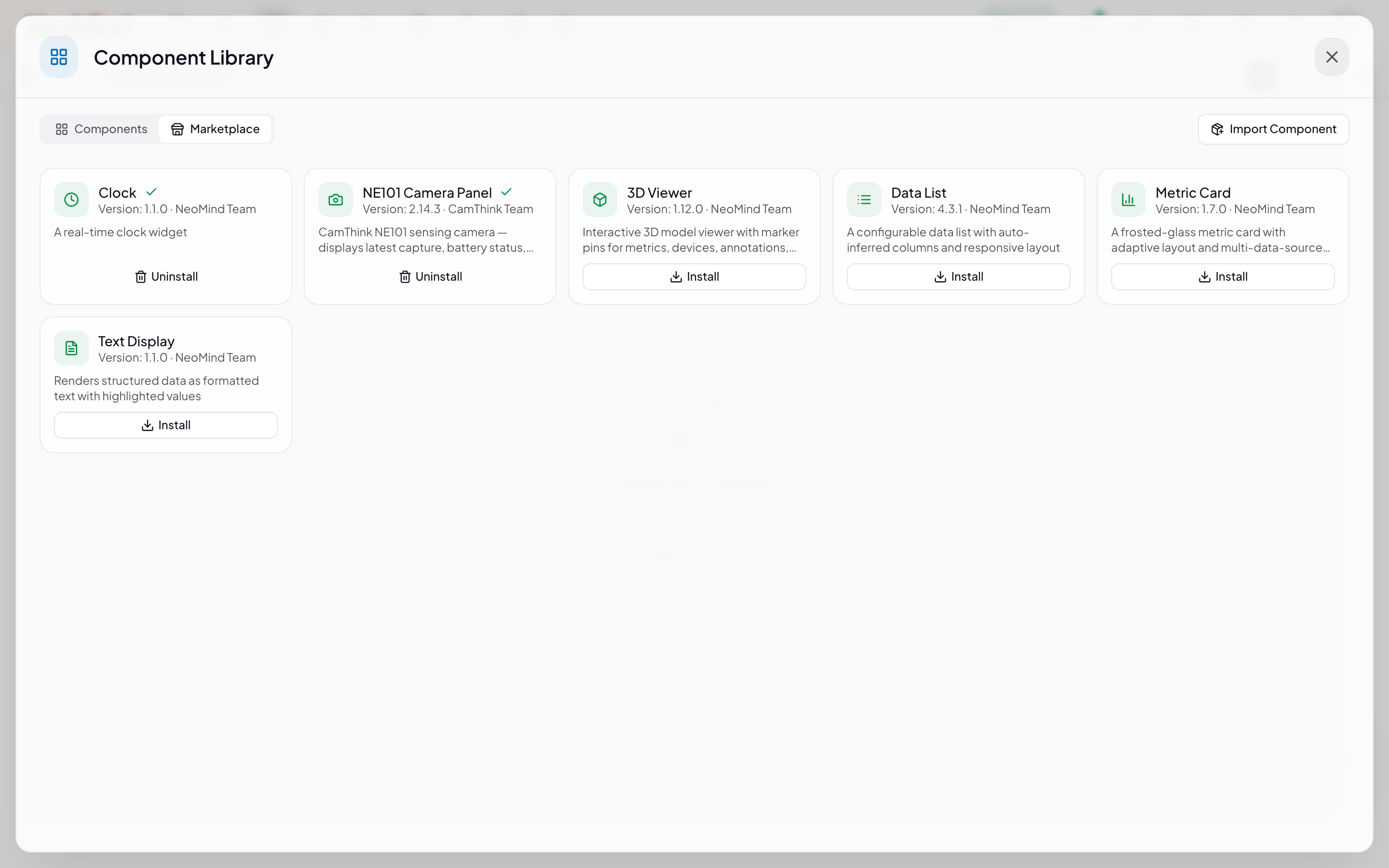Click the 3D Viewer description text
The height and width of the screenshot is (868, 1389).
(691, 240)
